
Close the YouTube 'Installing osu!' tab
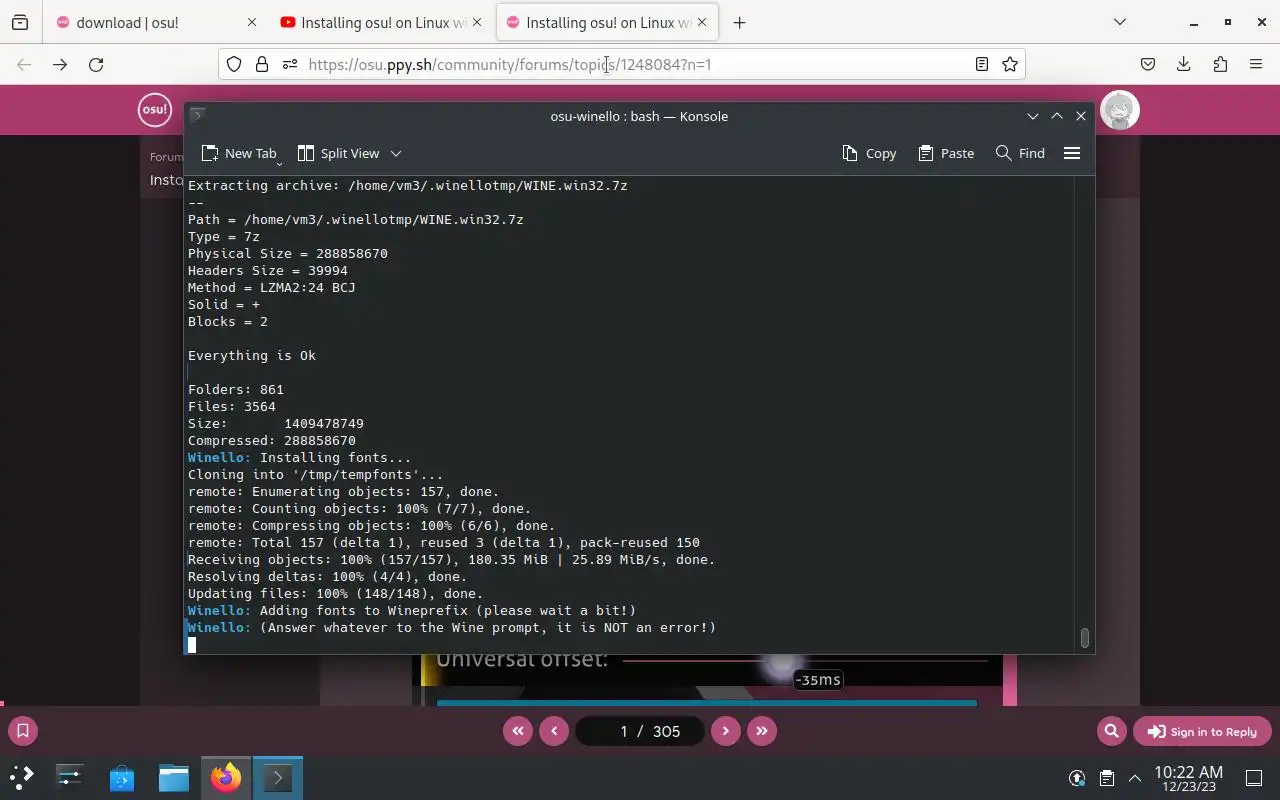coord(476,22)
